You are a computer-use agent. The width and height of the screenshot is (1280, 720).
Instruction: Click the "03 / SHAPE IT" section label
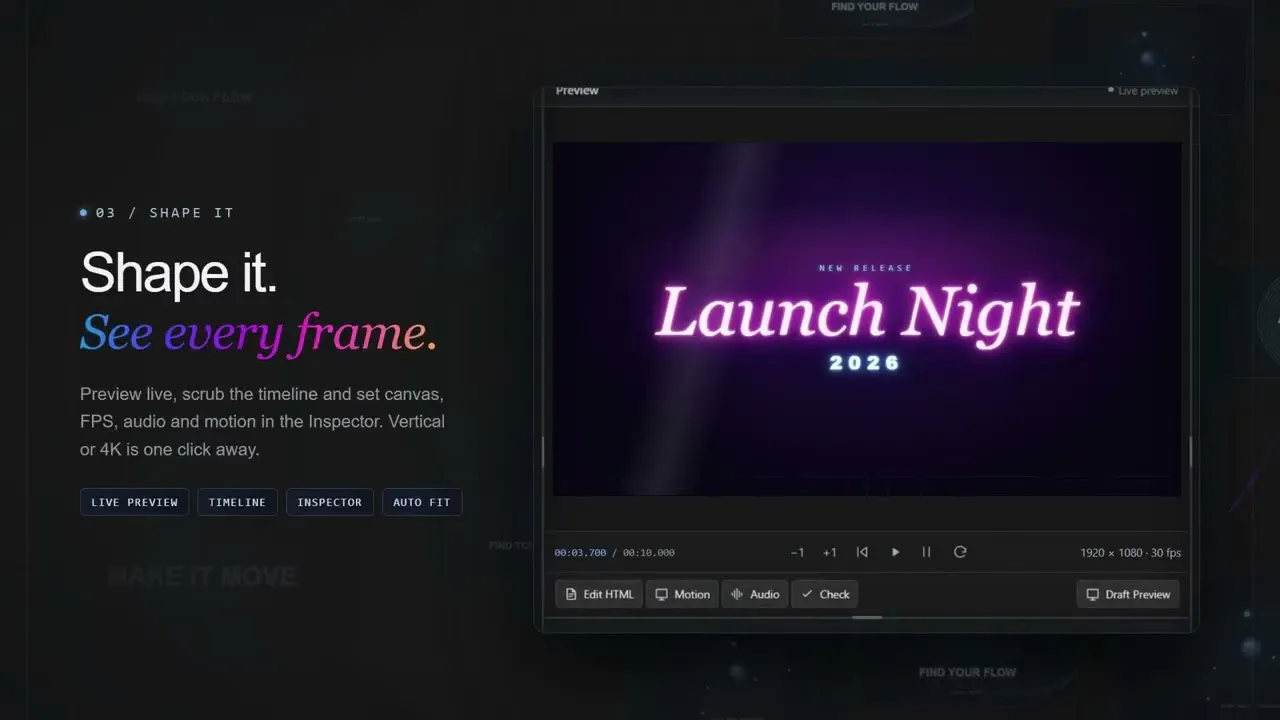click(x=157, y=213)
